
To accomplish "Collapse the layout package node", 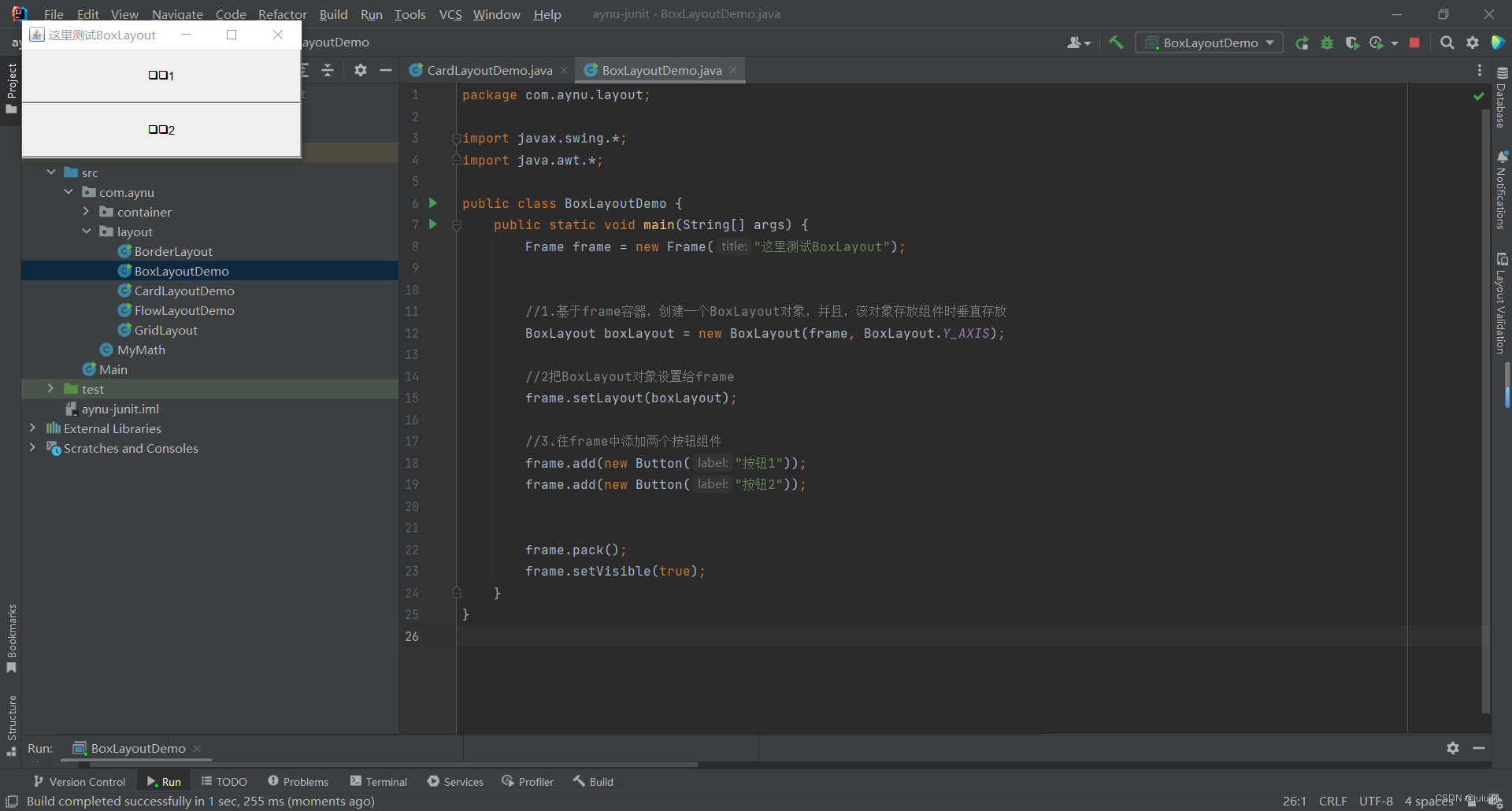I will pyautogui.click(x=87, y=231).
